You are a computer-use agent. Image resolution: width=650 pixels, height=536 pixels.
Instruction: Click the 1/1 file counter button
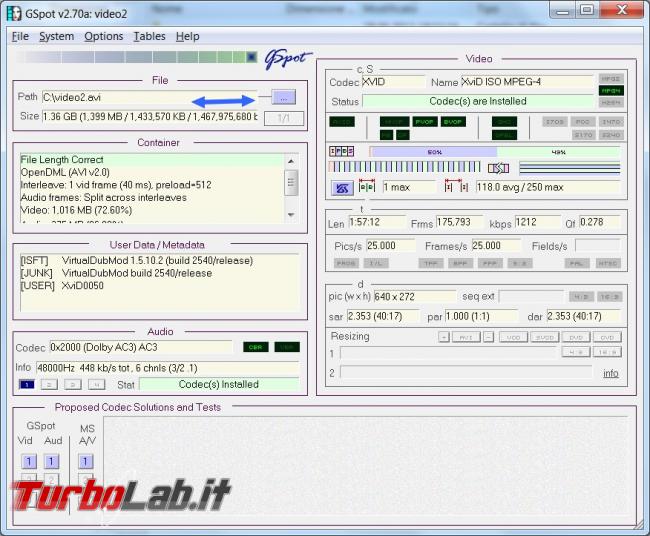click(x=284, y=118)
